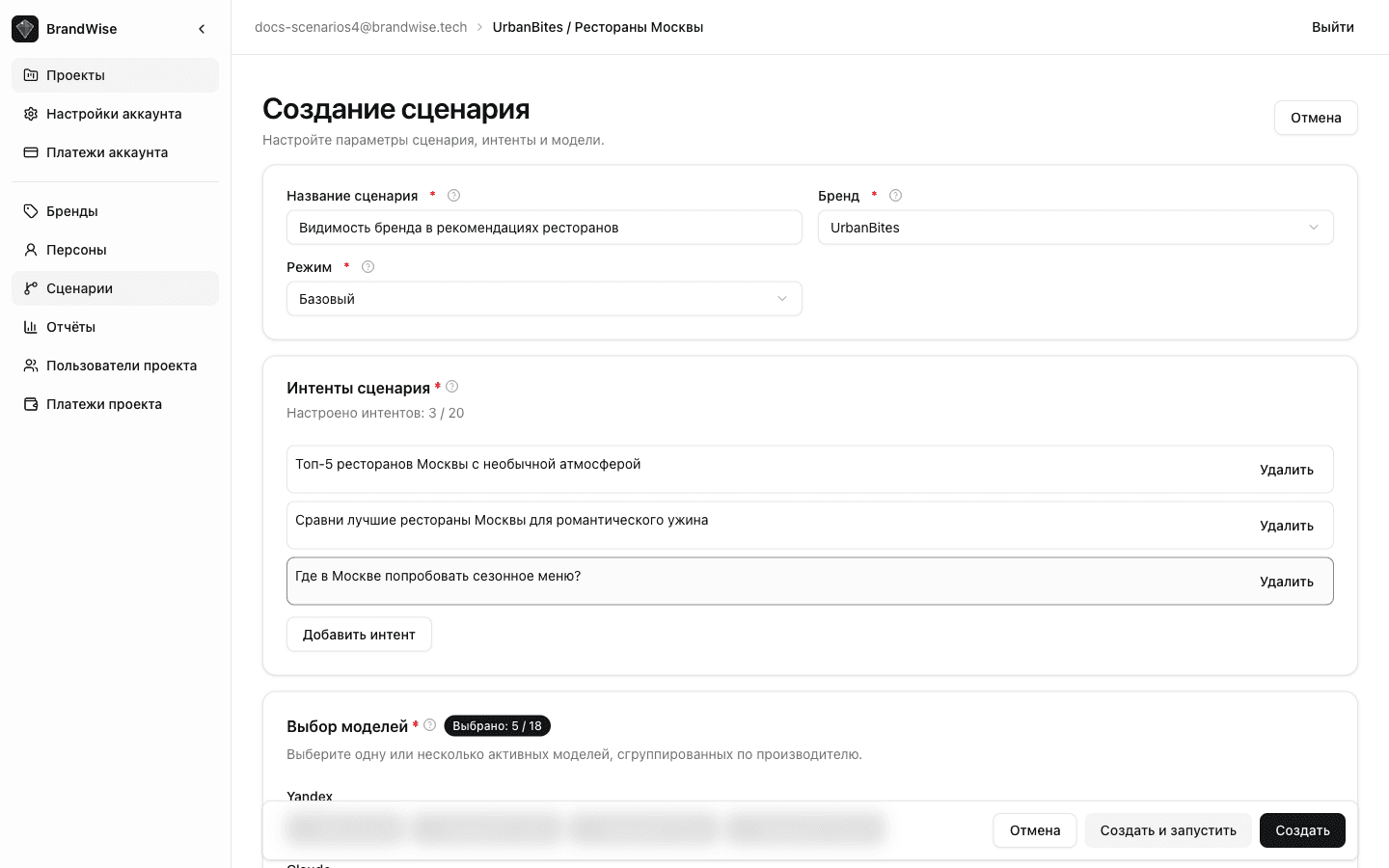Image resolution: width=1389 pixels, height=868 pixels.
Task: Delete the intent about сезонное меню
Action: (x=1287, y=581)
